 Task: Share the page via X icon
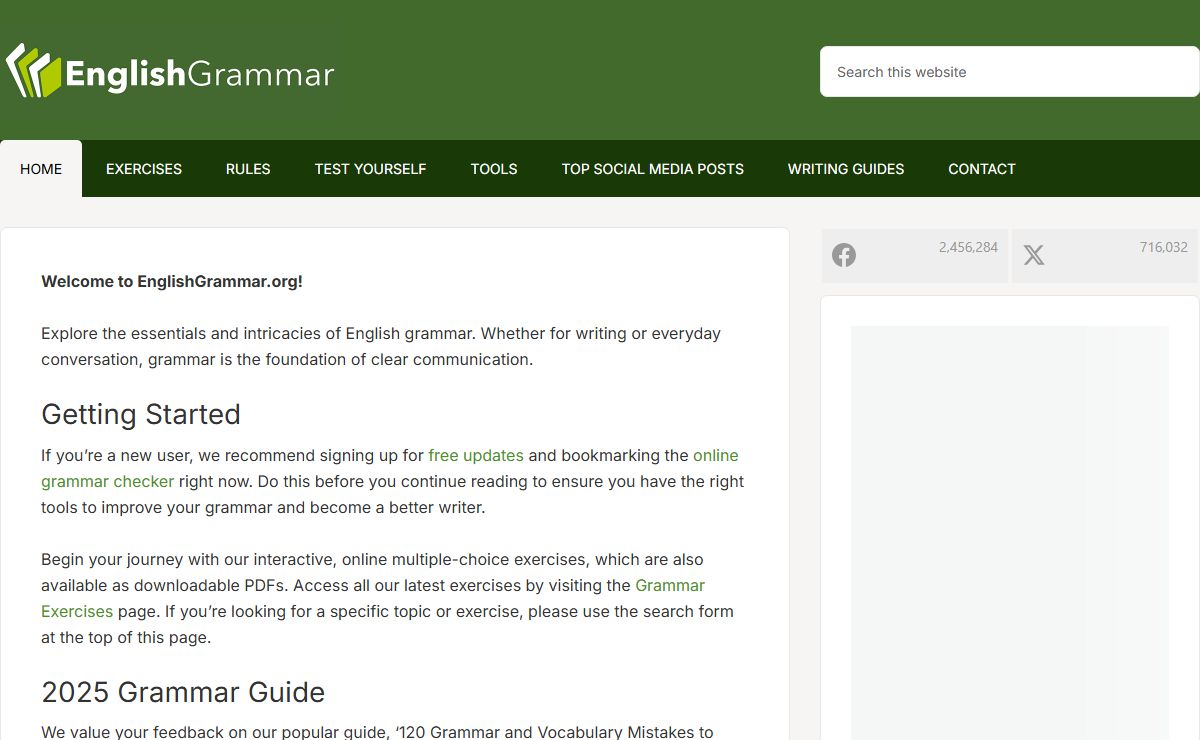coord(1034,255)
